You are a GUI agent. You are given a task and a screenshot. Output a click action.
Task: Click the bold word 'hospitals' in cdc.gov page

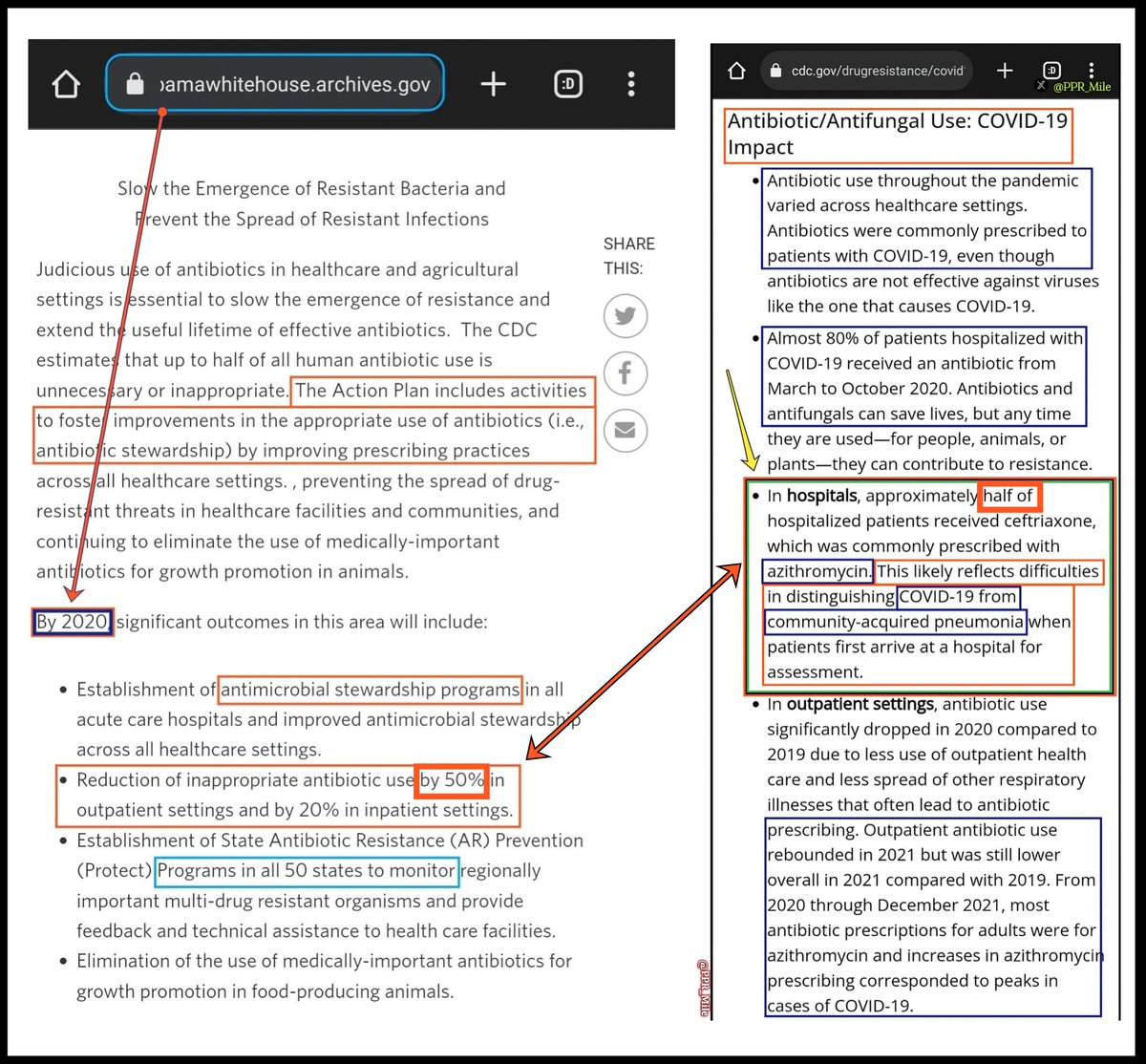click(x=821, y=496)
